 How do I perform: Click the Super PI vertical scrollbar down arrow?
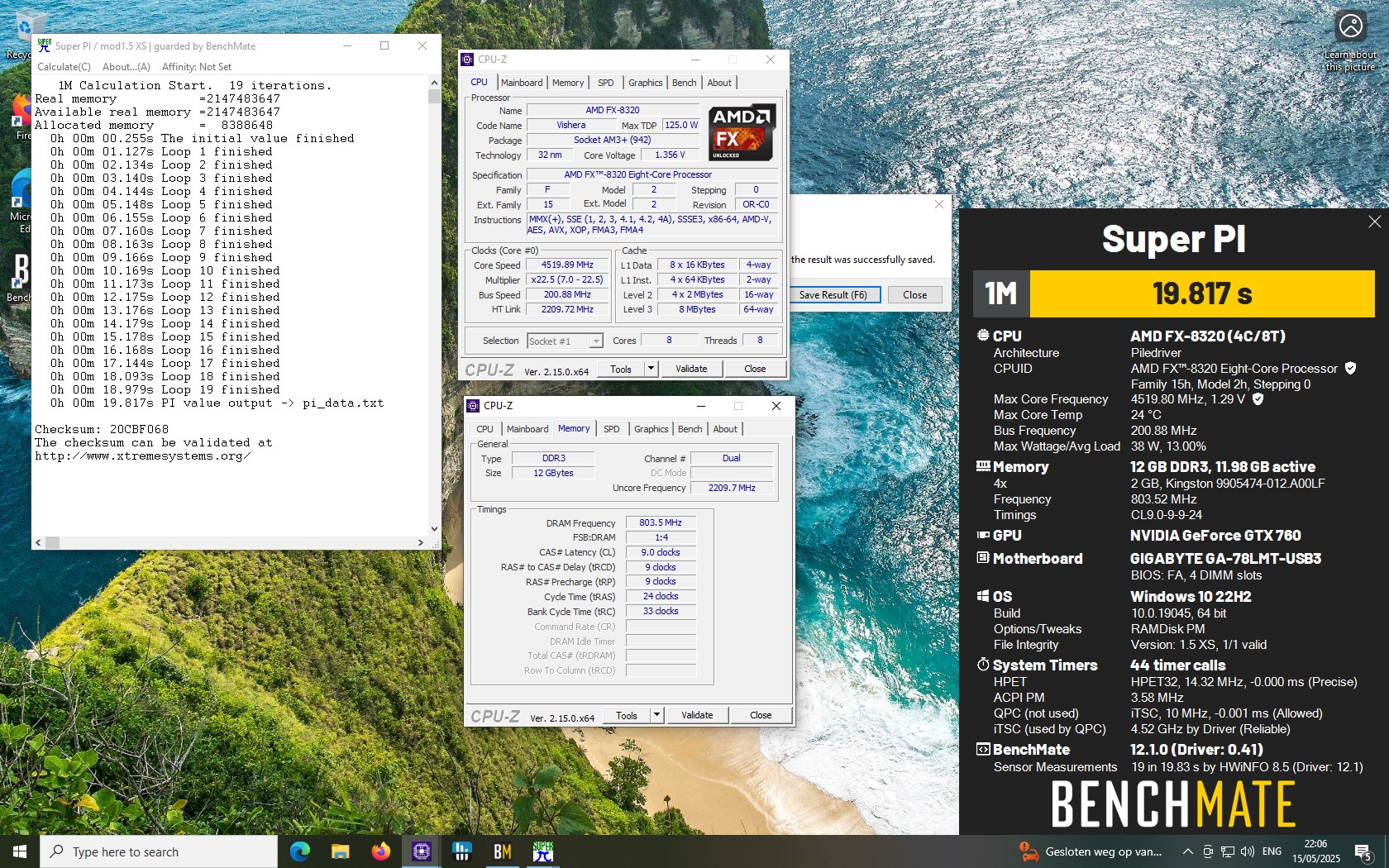pos(434,529)
